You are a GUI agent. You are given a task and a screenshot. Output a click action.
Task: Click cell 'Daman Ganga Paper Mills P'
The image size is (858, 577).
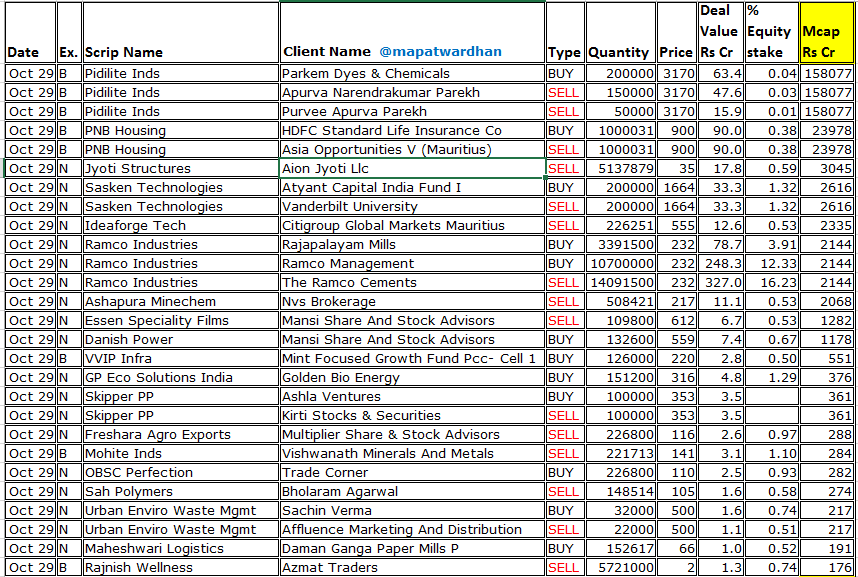[412, 549]
